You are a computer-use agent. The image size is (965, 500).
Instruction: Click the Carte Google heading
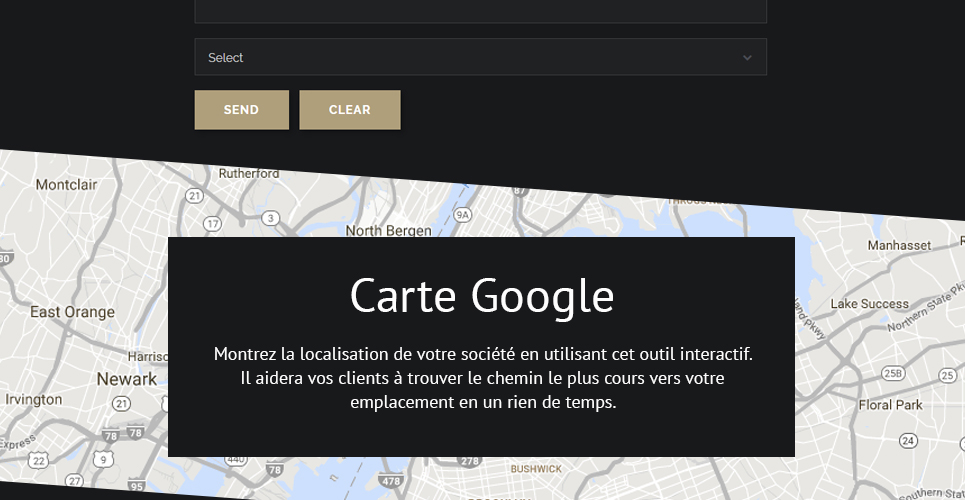pyautogui.click(x=482, y=296)
